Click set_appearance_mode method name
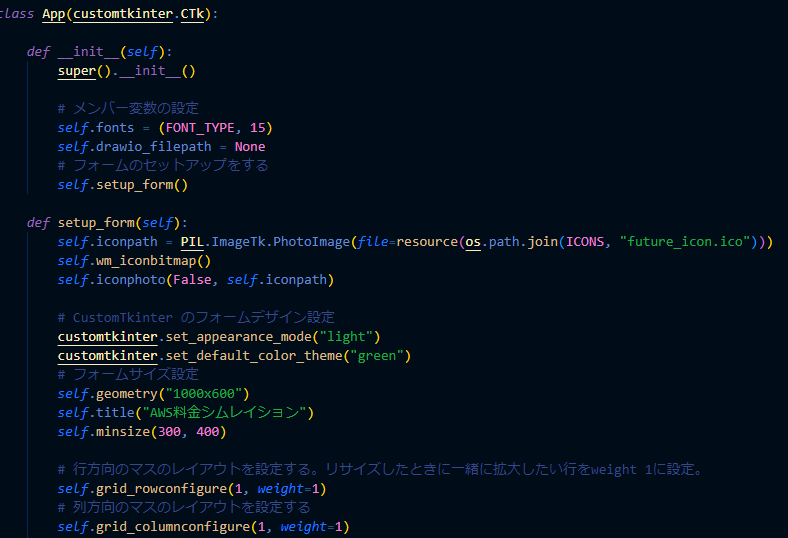 tap(239, 337)
